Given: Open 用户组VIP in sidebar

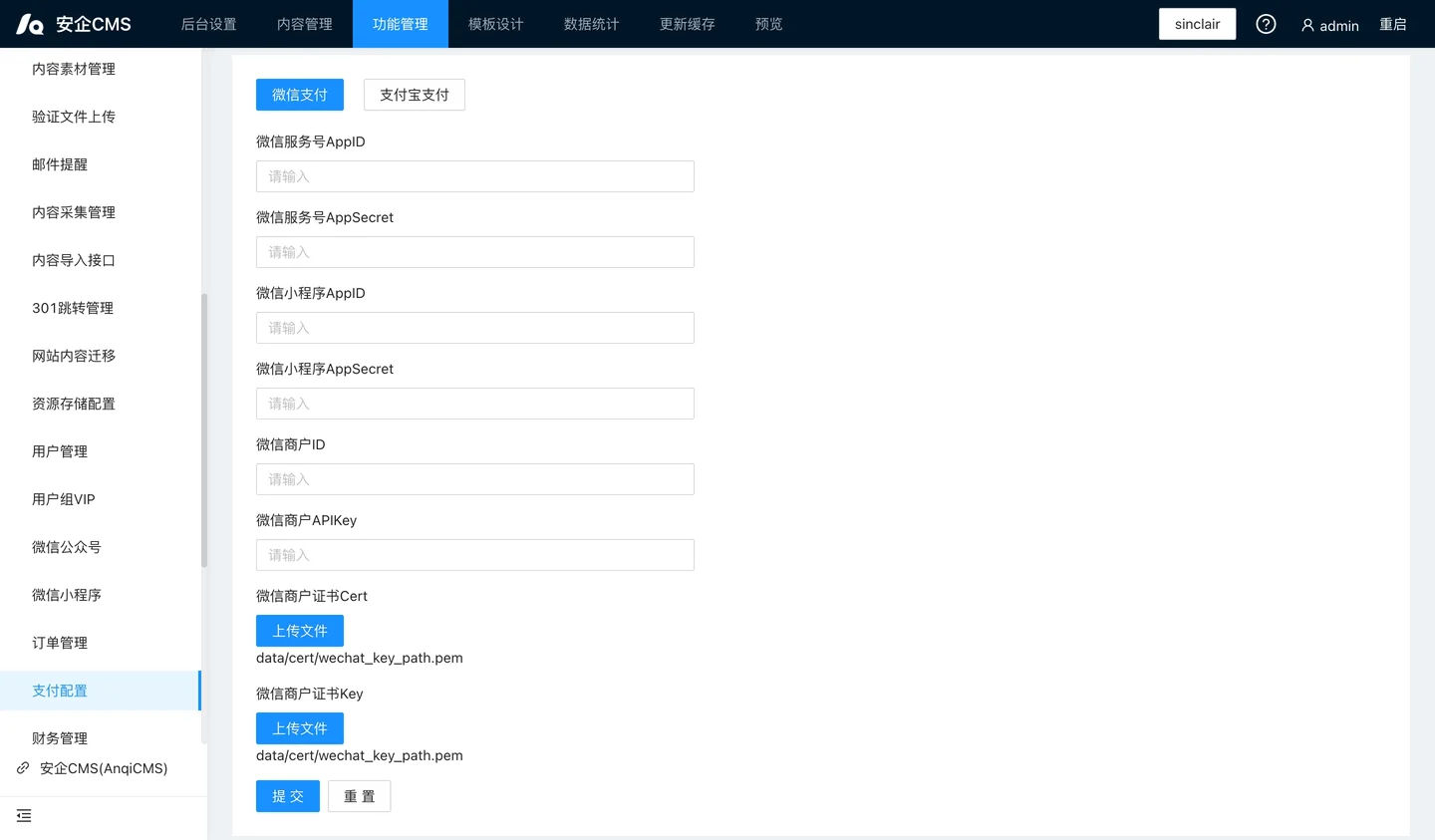Looking at the screenshot, I should tap(100, 499).
